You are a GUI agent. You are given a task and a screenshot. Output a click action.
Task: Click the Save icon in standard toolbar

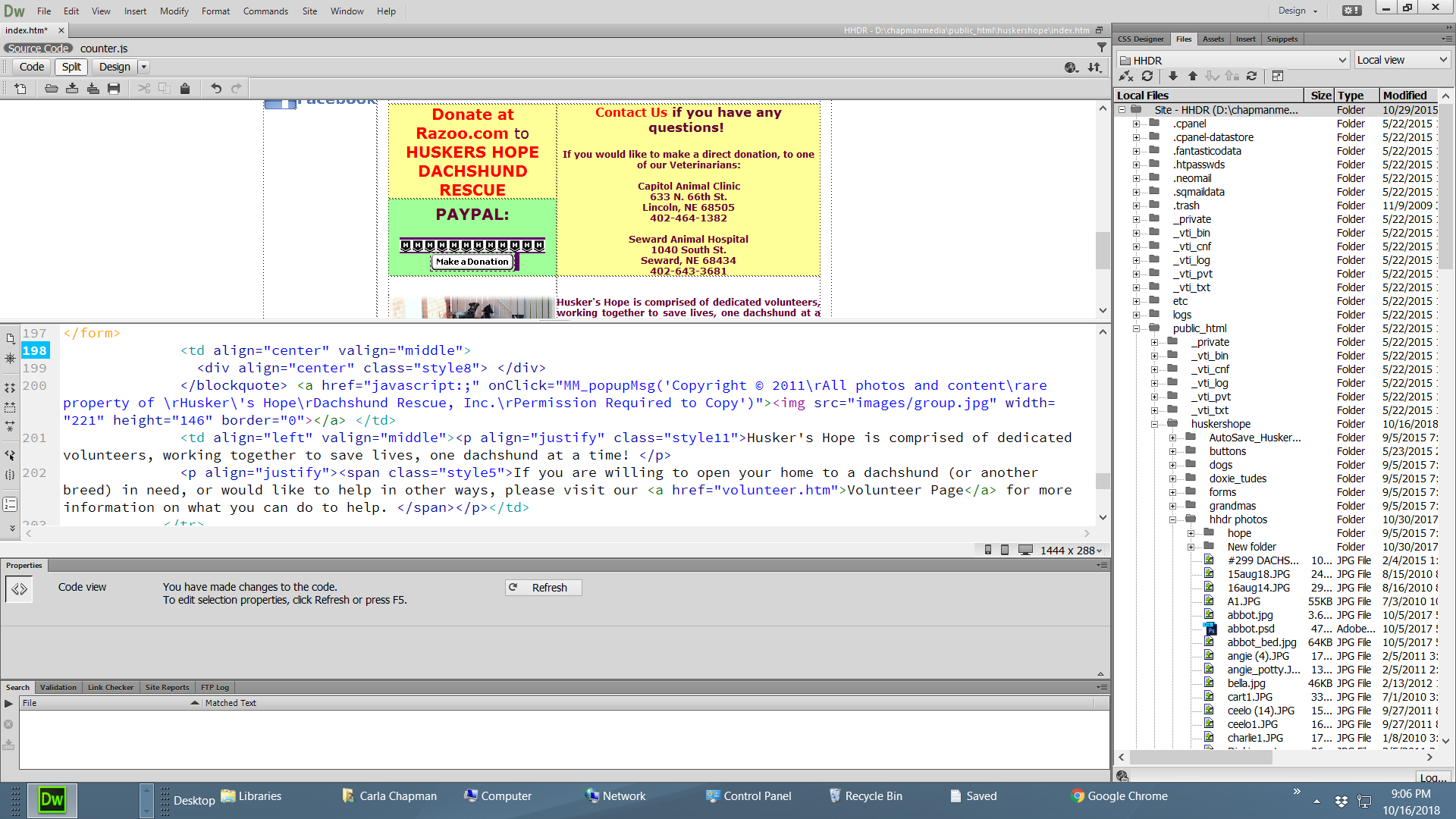[72, 89]
